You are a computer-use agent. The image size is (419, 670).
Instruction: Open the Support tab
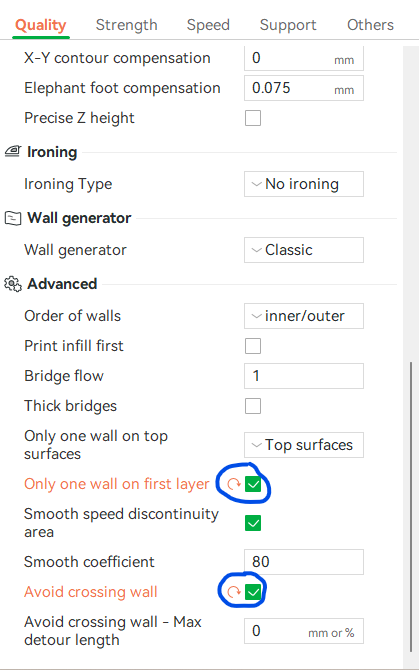288,25
